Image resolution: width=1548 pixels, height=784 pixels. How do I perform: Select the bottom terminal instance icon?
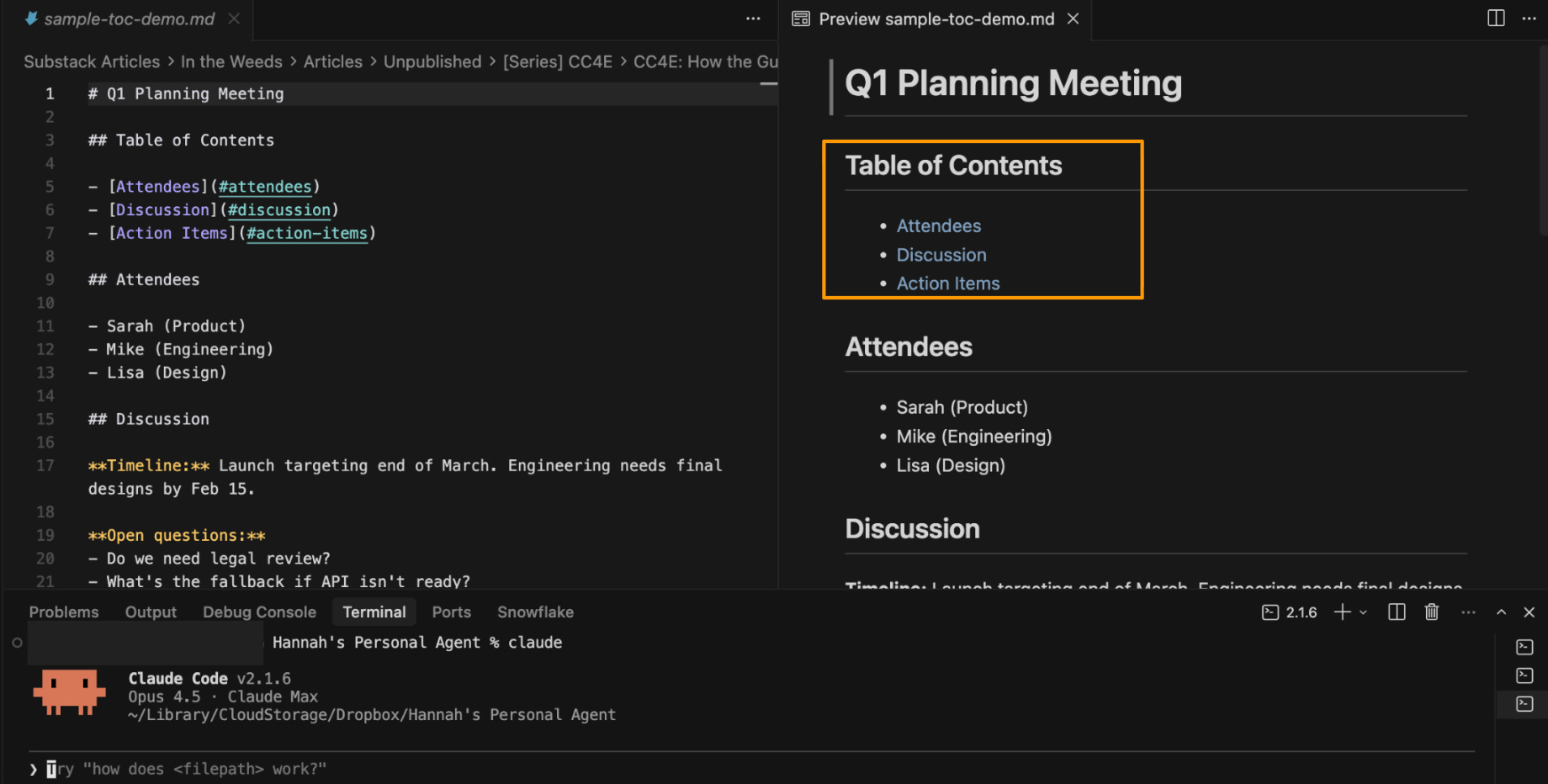tap(1524, 704)
